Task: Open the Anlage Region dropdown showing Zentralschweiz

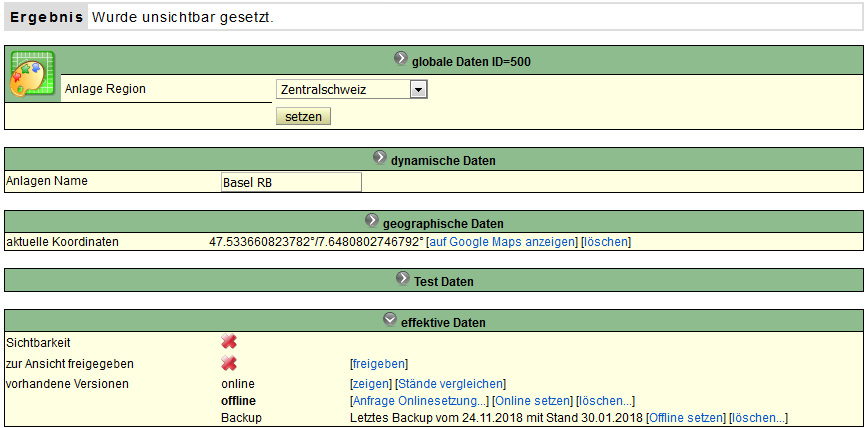Action: [x=352, y=89]
